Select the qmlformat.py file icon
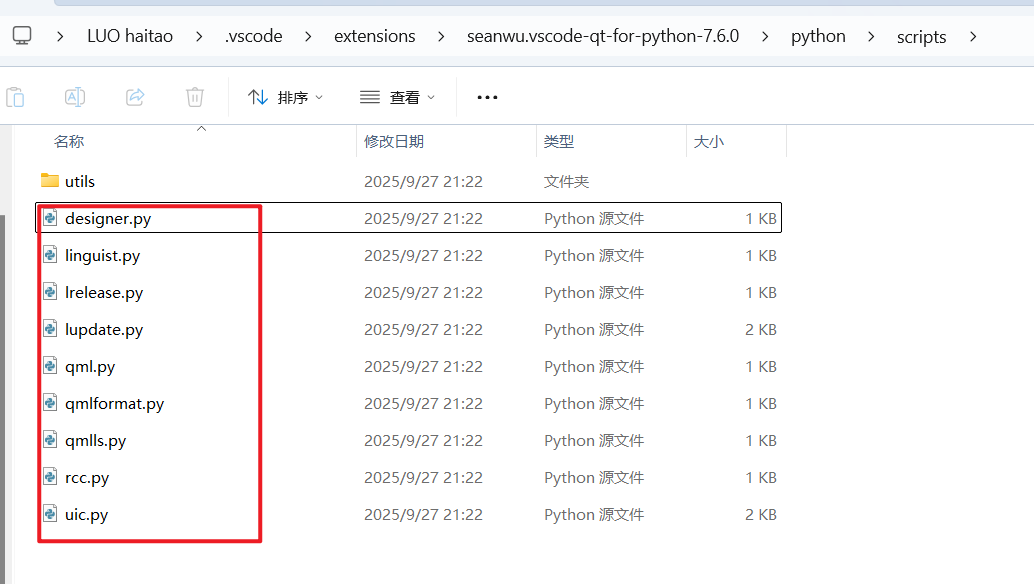 [50, 402]
